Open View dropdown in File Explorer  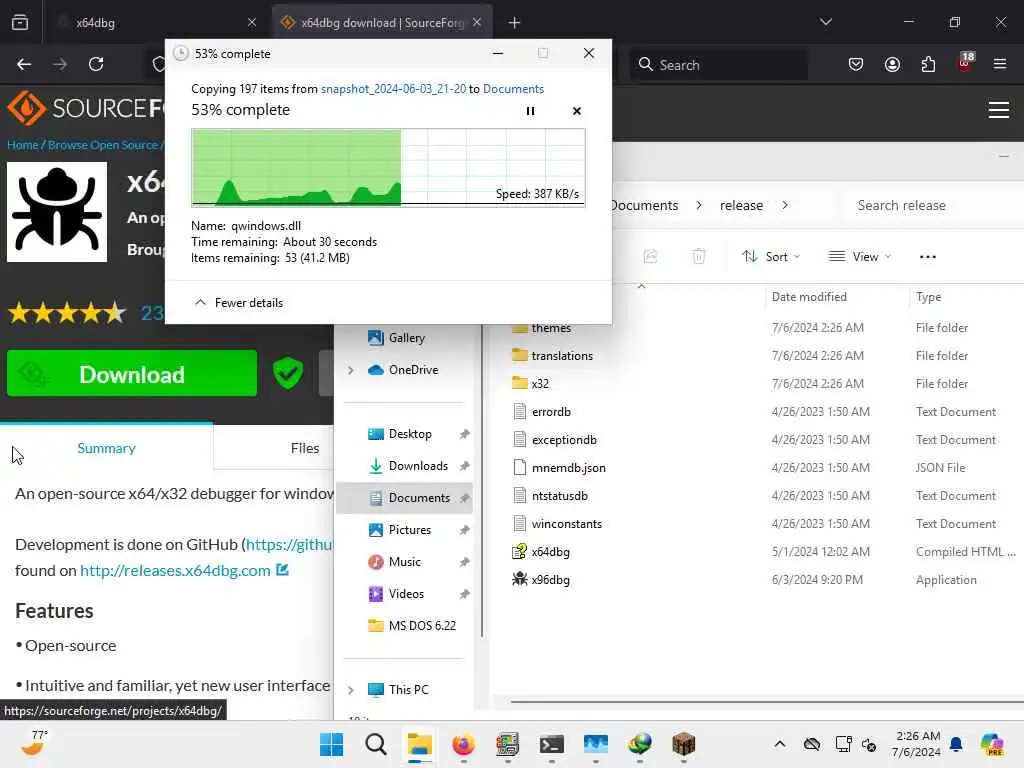[x=859, y=257]
